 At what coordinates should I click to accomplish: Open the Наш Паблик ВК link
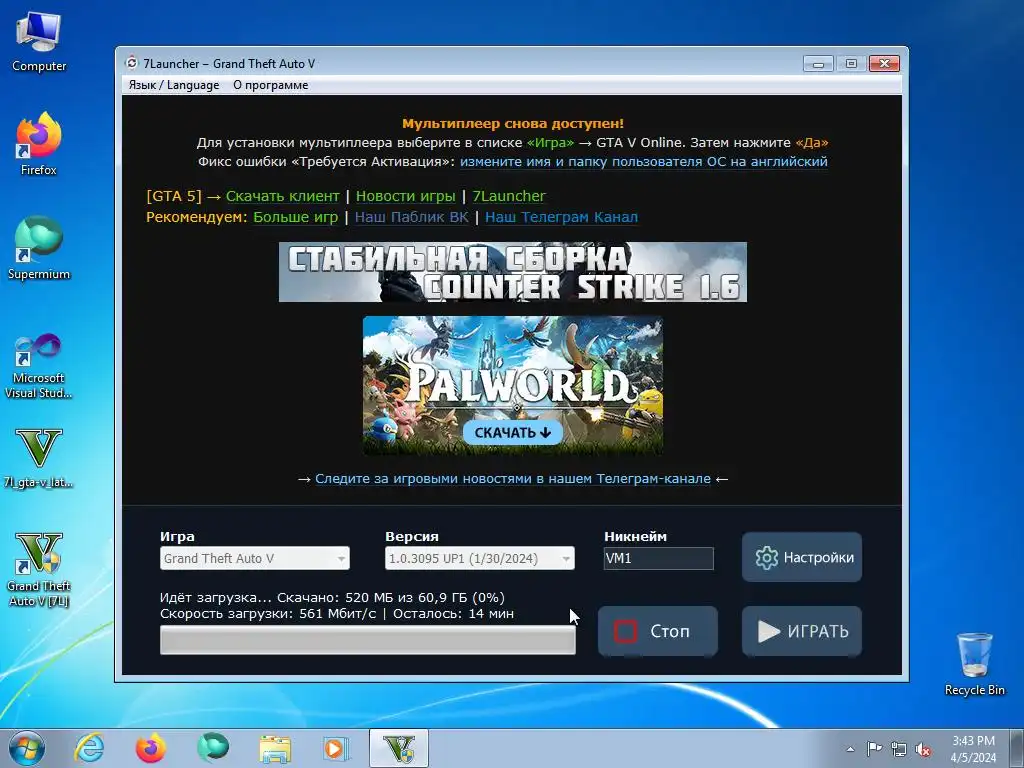[x=411, y=217]
